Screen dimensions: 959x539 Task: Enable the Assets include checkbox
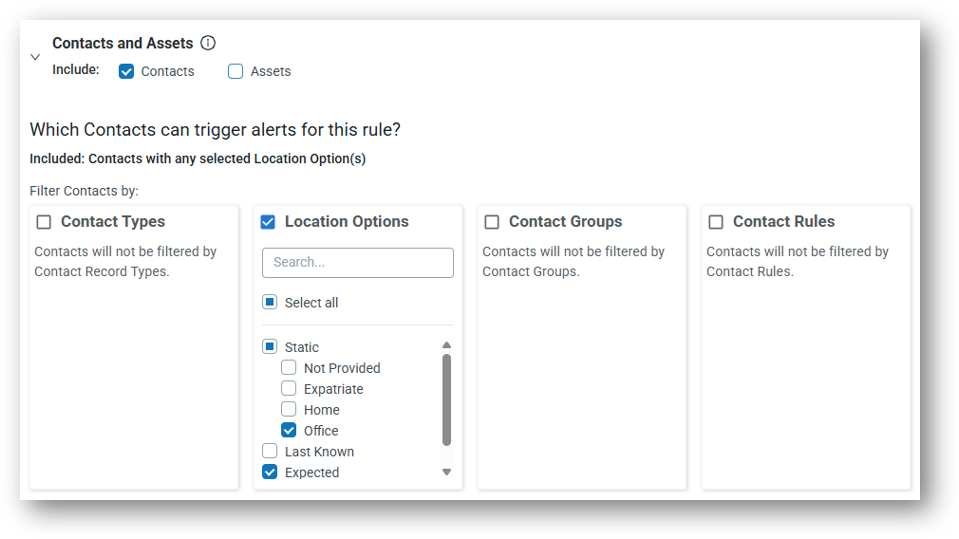pyautogui.click(x=235, y=71)
